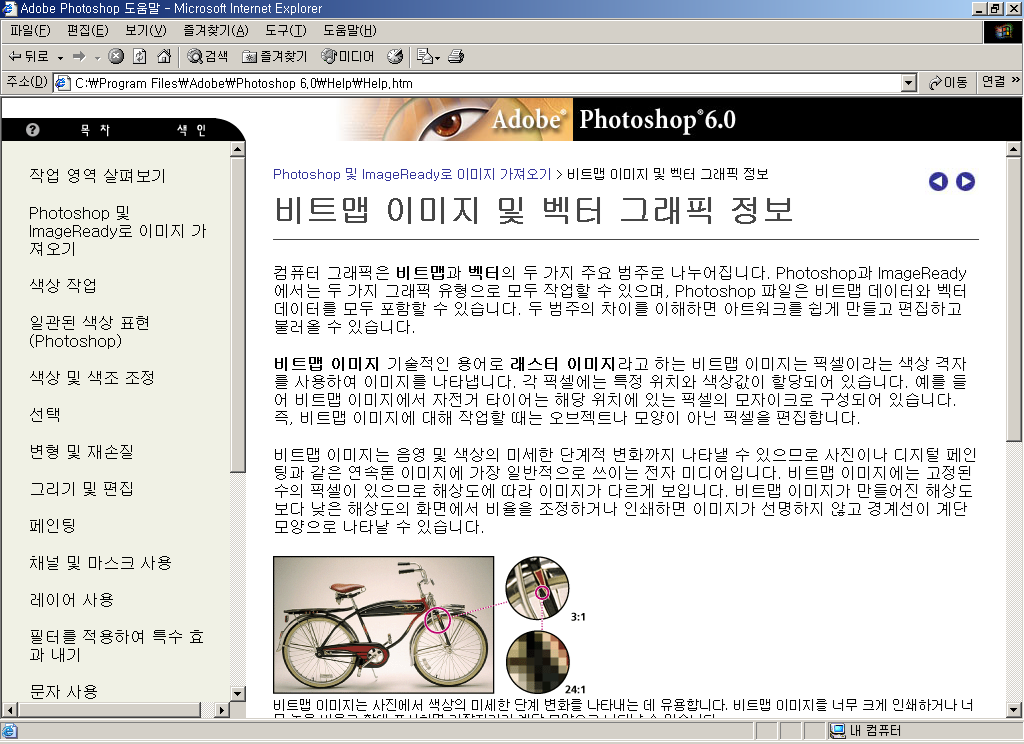Screen dimensions: 1024x744
Task: Open the Tools (도구) menu
Action: click(x=285, y=31)
